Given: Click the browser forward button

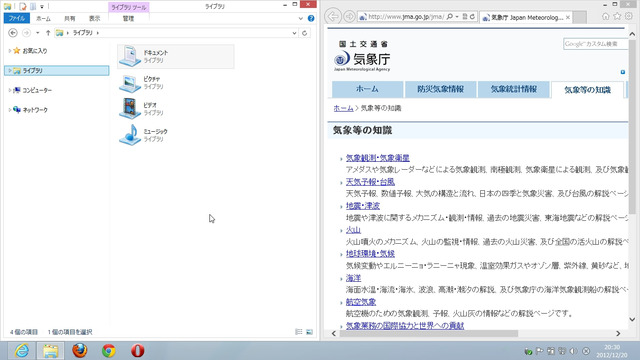Looking at the screenshot, I should click(x=349, y=17).
